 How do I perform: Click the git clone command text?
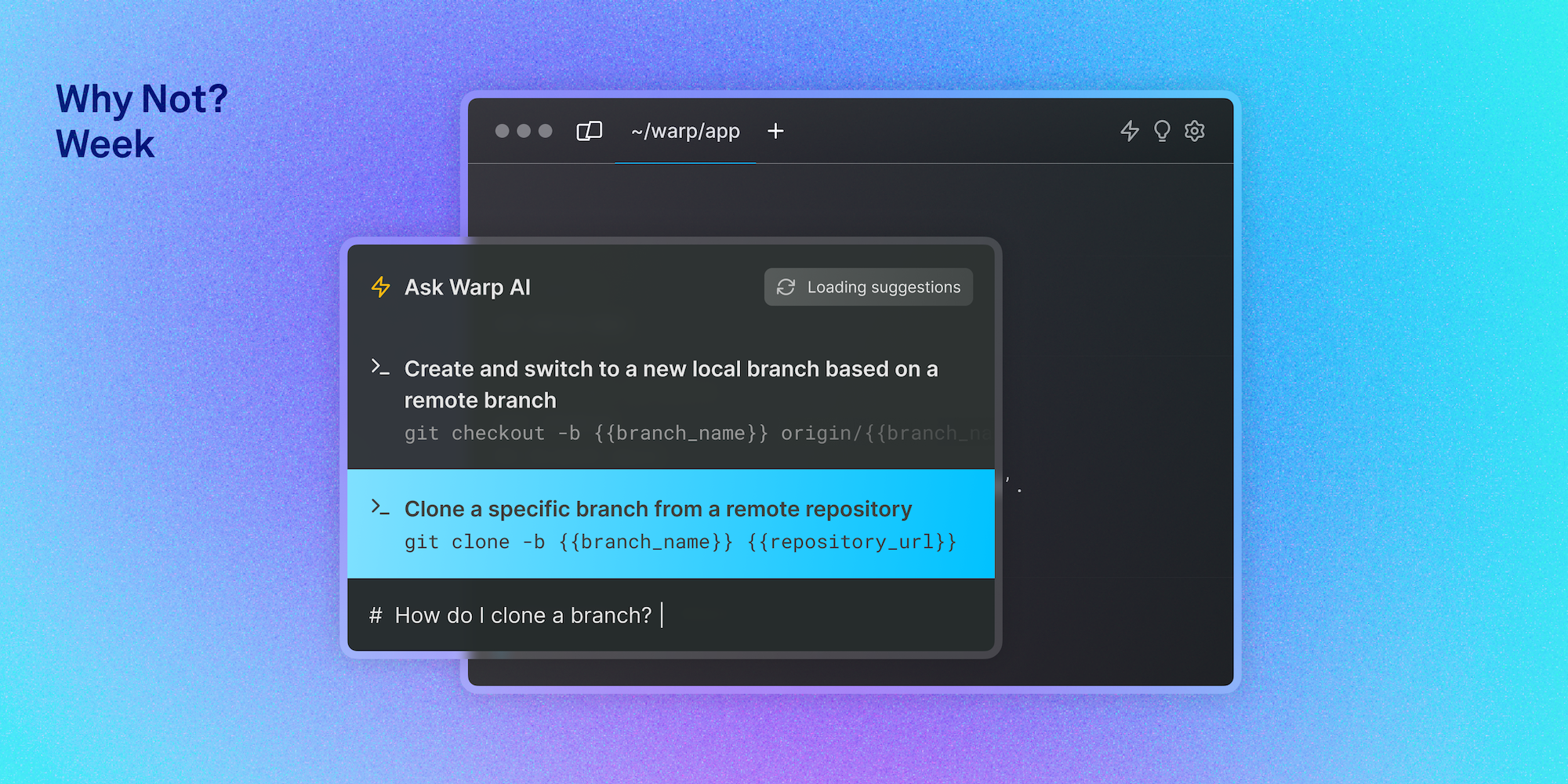coord(681,541)
